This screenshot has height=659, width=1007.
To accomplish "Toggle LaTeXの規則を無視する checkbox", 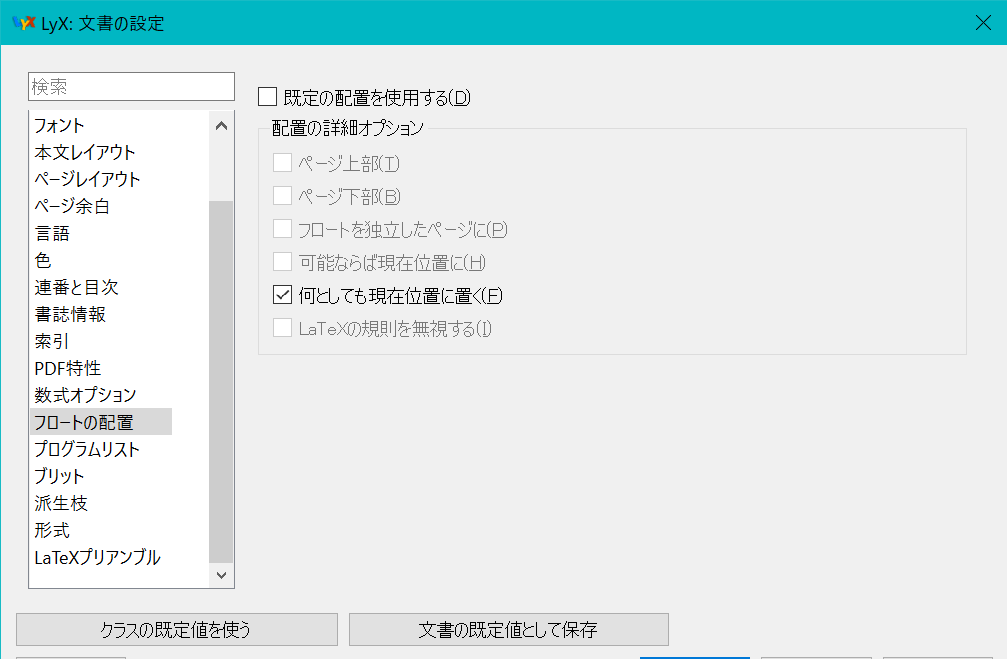I will [x=283, y=328].
